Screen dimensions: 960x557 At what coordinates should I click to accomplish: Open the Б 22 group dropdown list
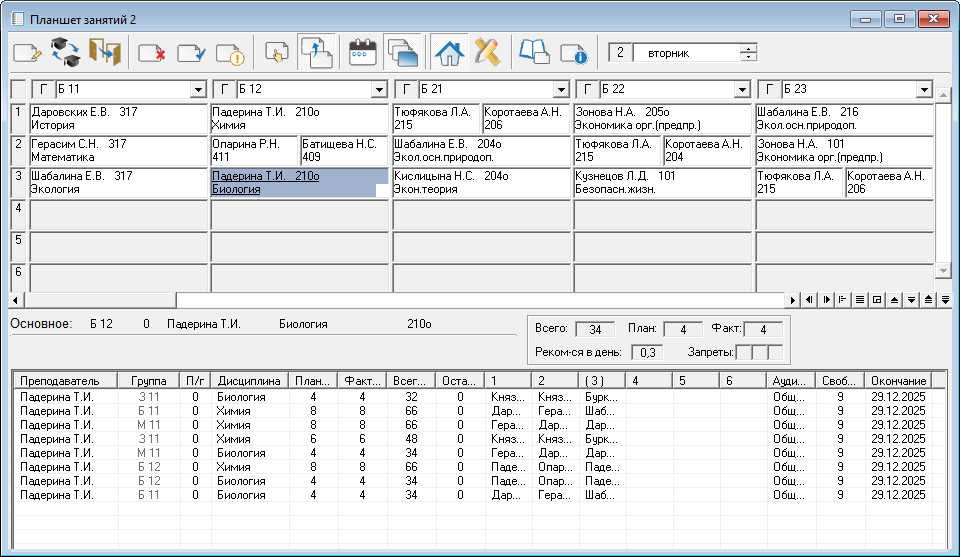coord(742,90)
